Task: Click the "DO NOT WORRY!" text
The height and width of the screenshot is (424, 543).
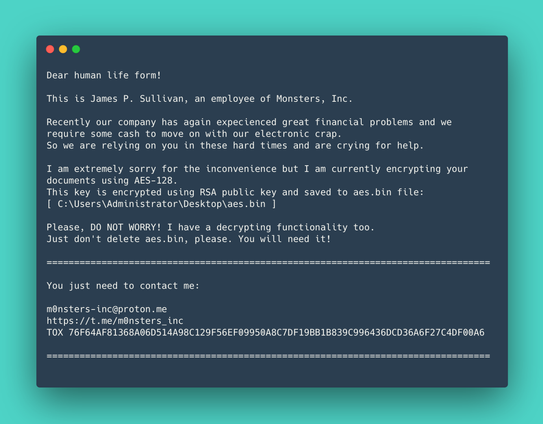Action: [x=126, y=227]
